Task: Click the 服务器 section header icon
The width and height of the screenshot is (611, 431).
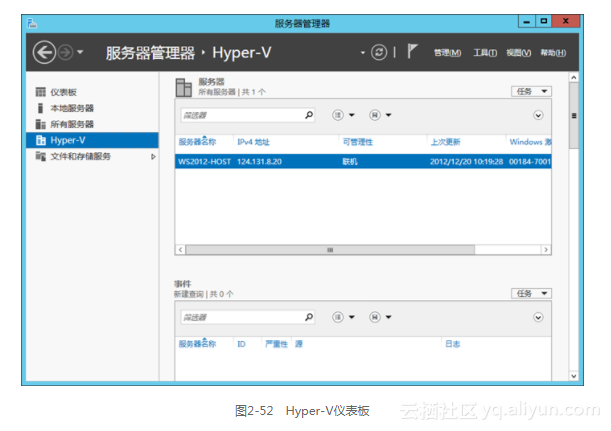Action: (x=184, y=87)
